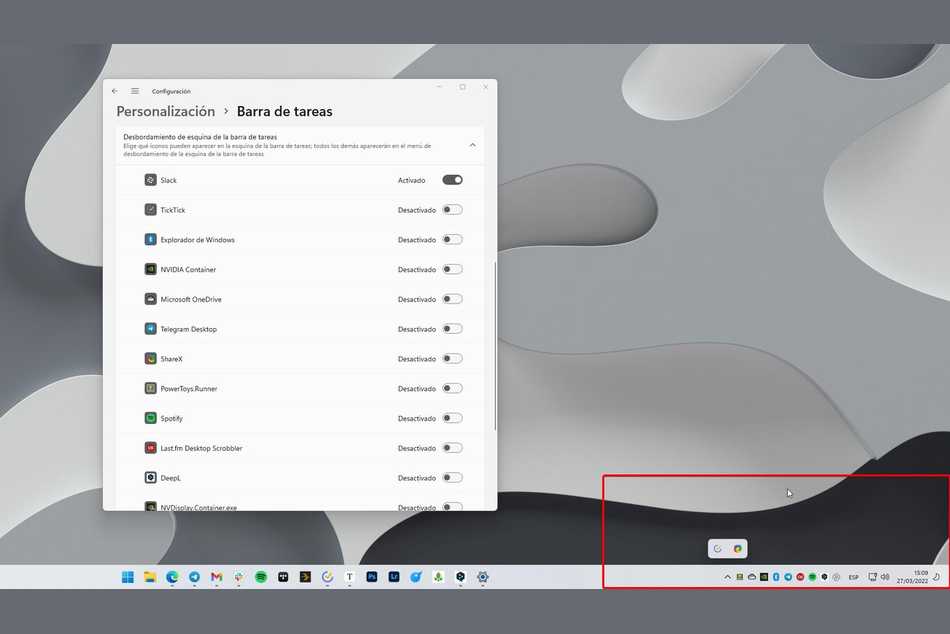Enable the Telegram Desktop toggle
Screen dimensions: 950x634
click(452, 329)
